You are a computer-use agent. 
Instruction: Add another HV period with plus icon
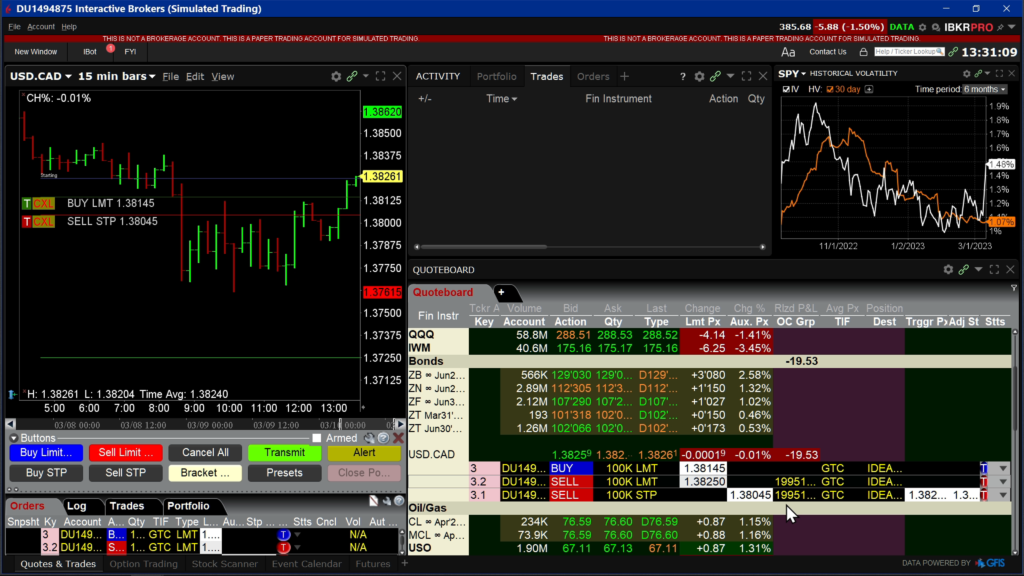click(869, 89)
